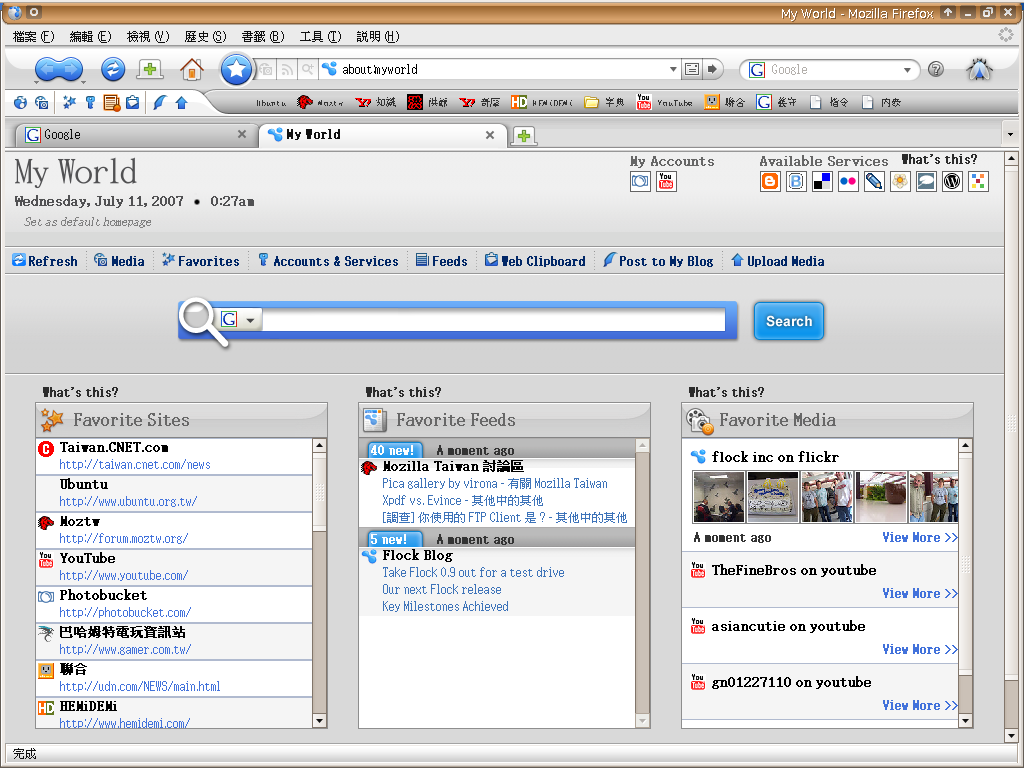Viewport: 1024px width, 768px height.
Task: Select the My World tab
Action: 383,135
